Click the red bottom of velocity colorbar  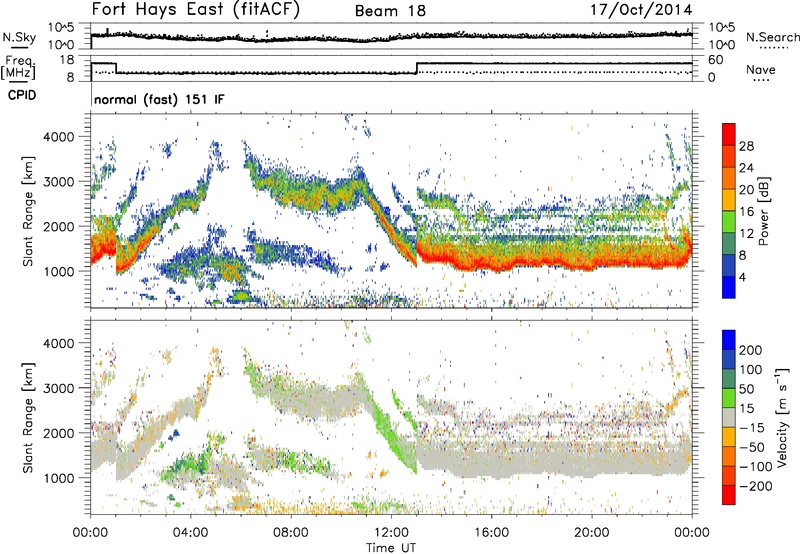[x=729, y=495]
